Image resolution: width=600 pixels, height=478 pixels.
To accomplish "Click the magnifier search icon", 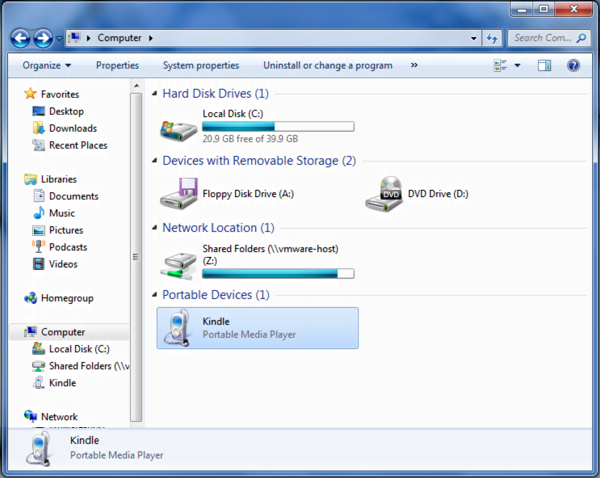I will tap(582, 38).
